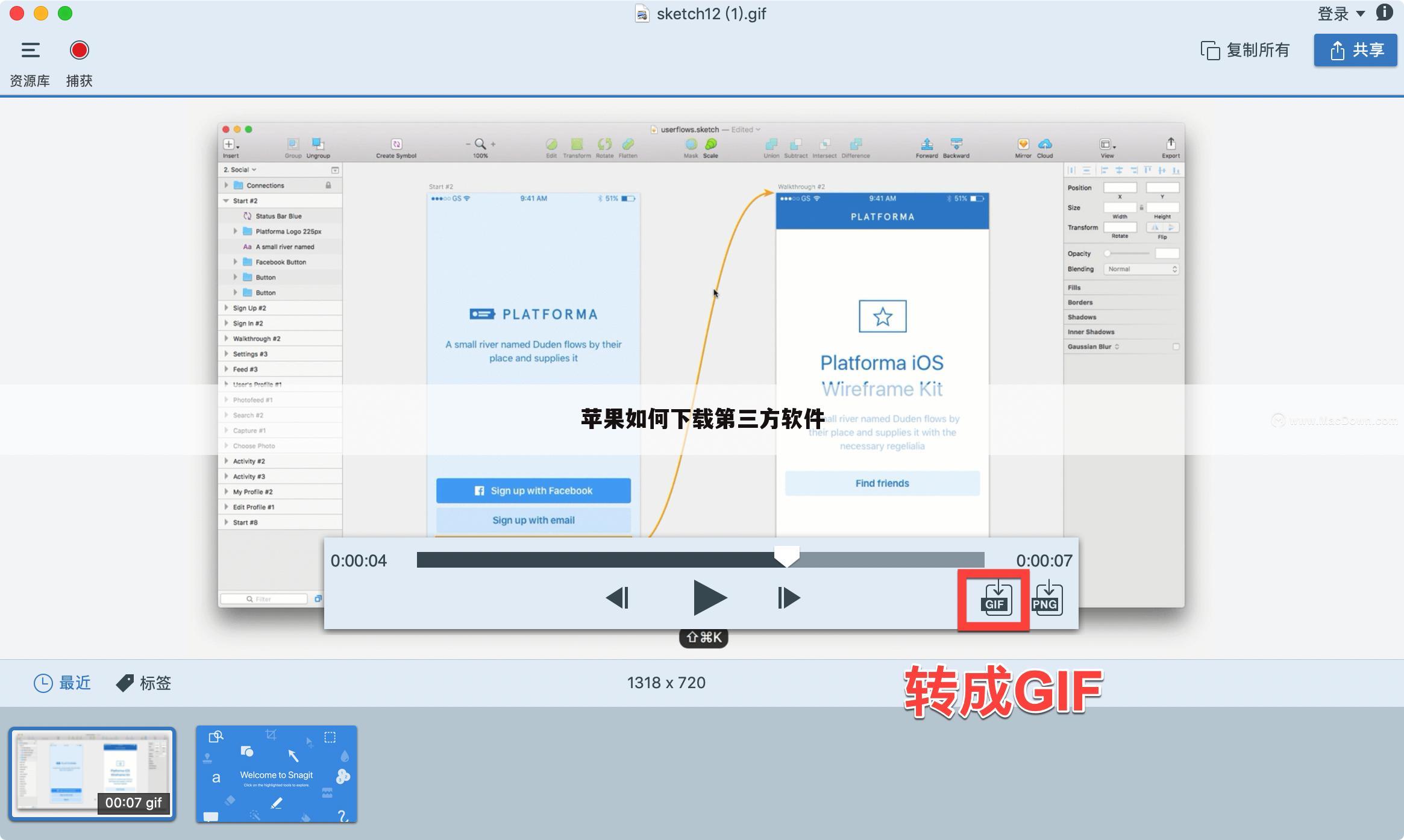The height and width of the screenshot is (840, 1404).
Task: Collapse the Start #2 artboard in the layer list
Action: coord(227,201)
